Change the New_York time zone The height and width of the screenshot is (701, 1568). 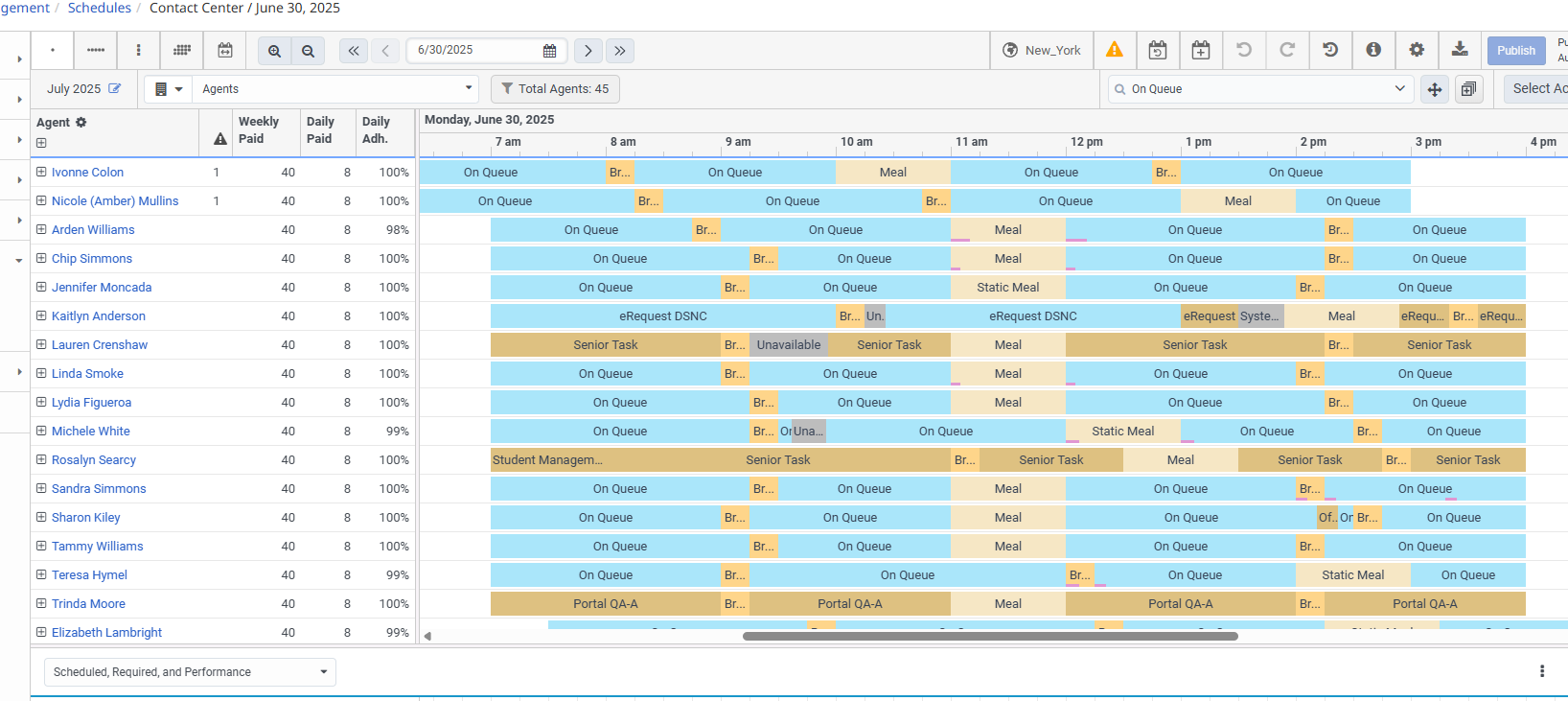pyautogui.click(x=1042, y=51)
